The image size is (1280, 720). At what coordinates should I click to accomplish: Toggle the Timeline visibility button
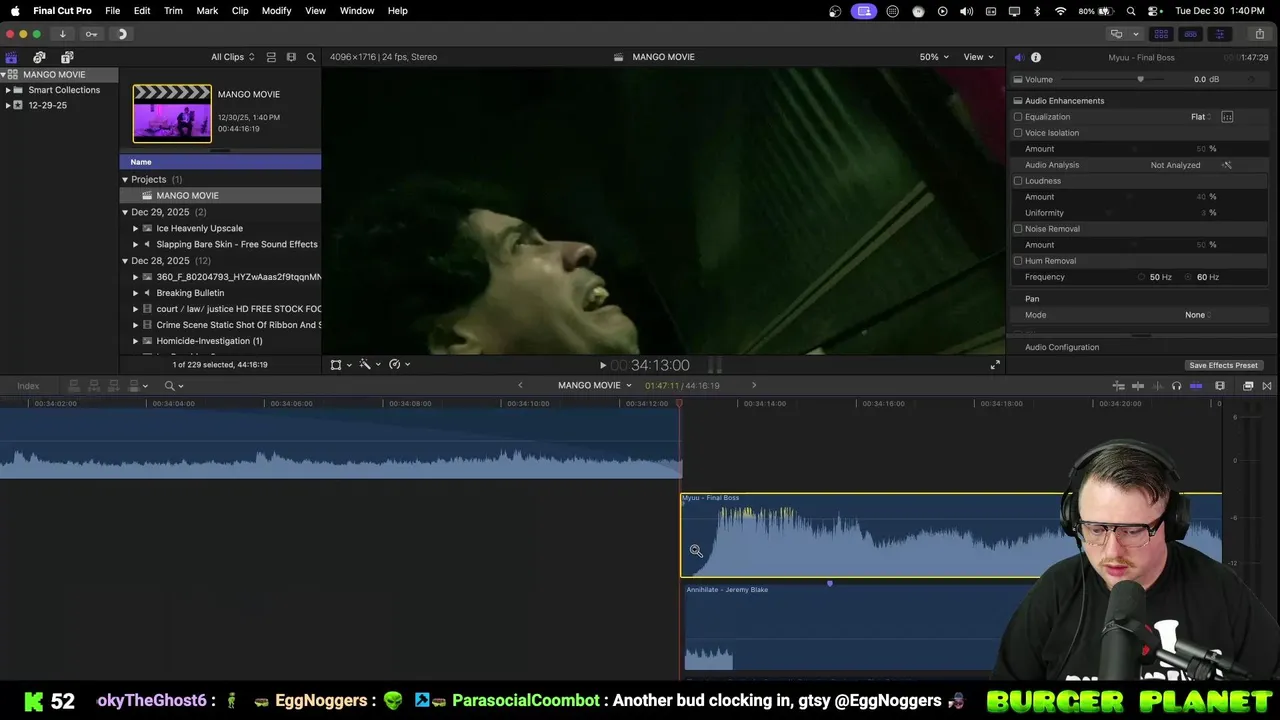[x=1190, y=34]
